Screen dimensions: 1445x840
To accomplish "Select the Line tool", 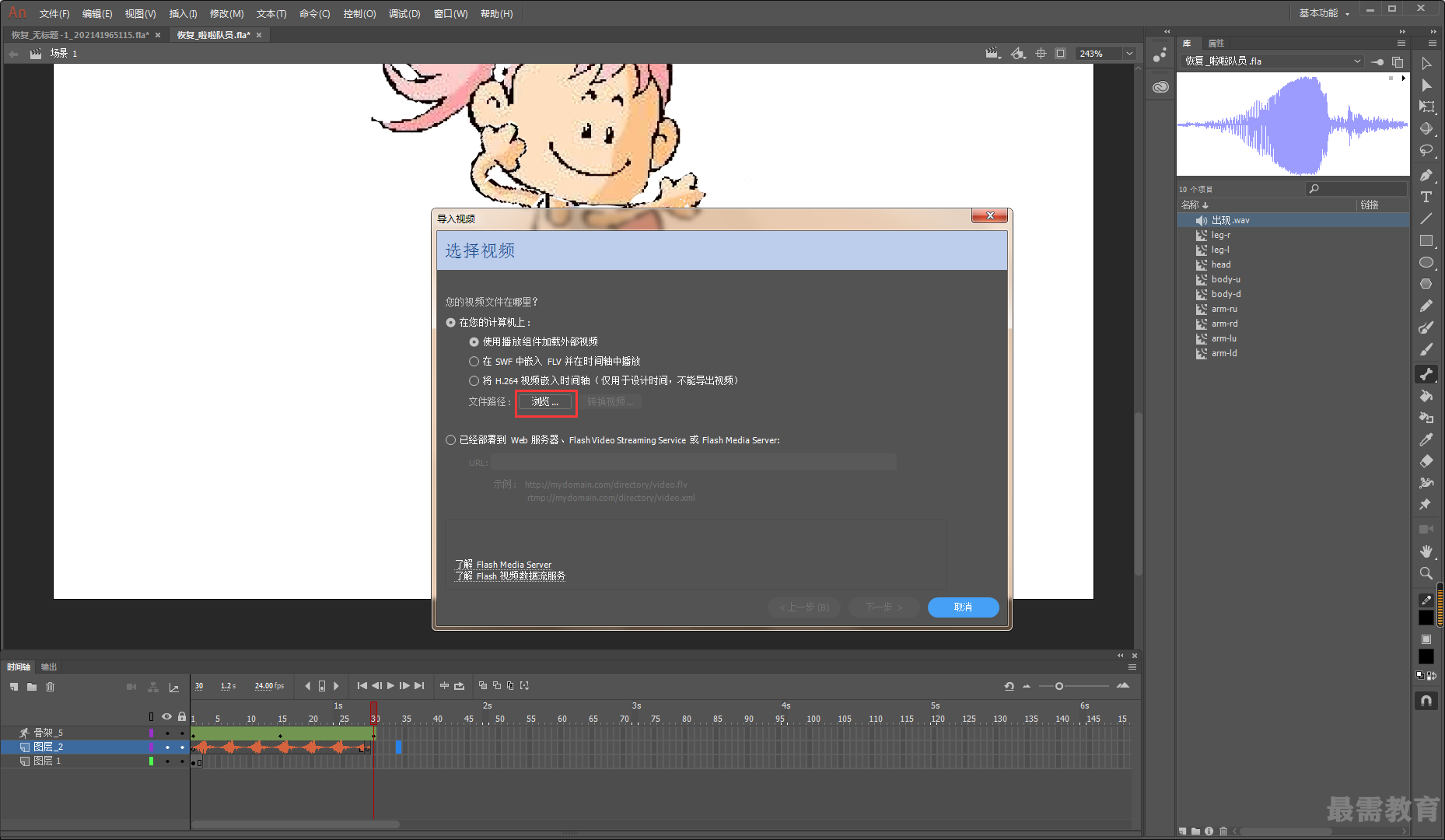I will point(1426,219).
